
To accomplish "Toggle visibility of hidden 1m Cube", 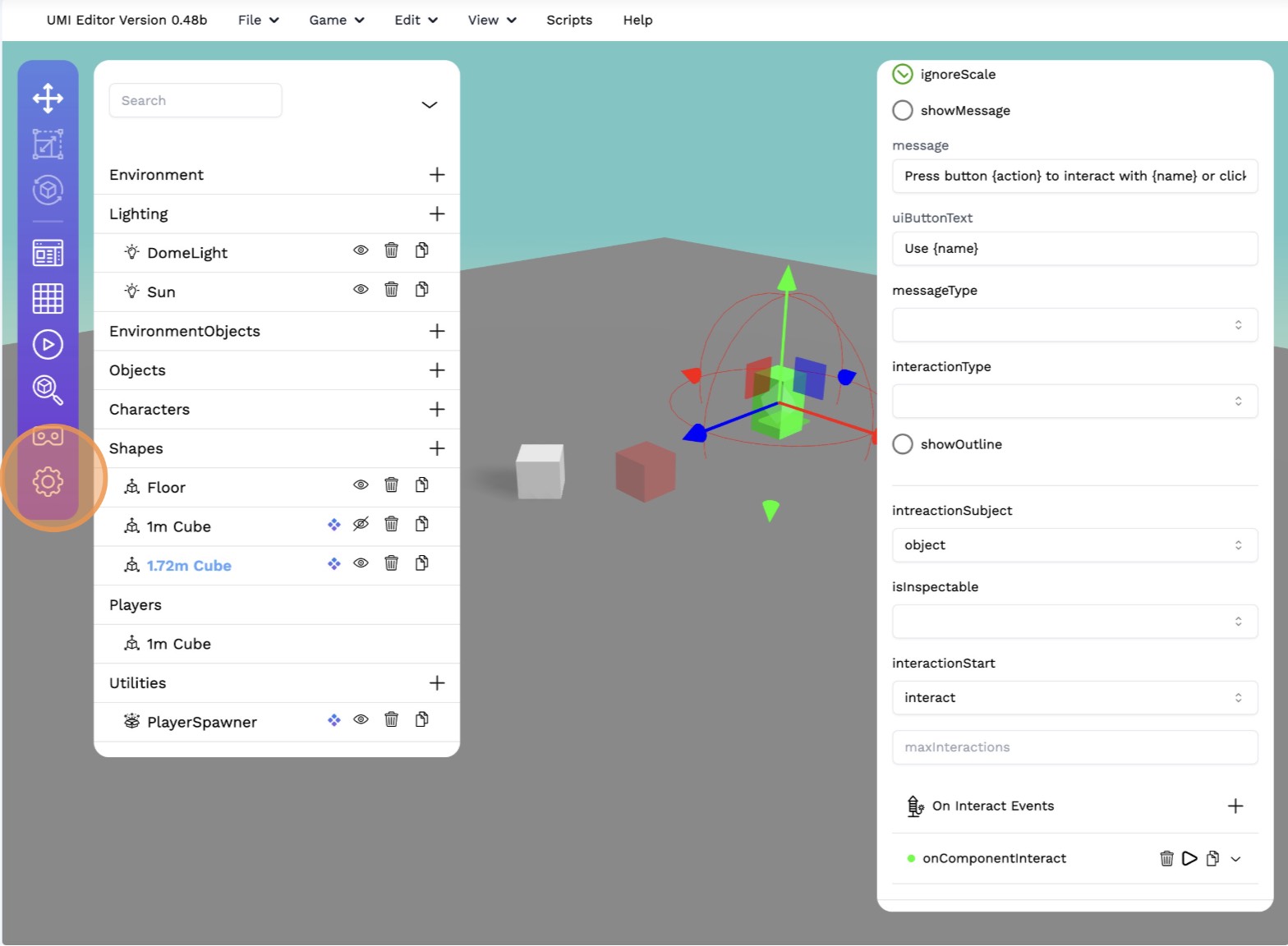I will tap(361, 525).
